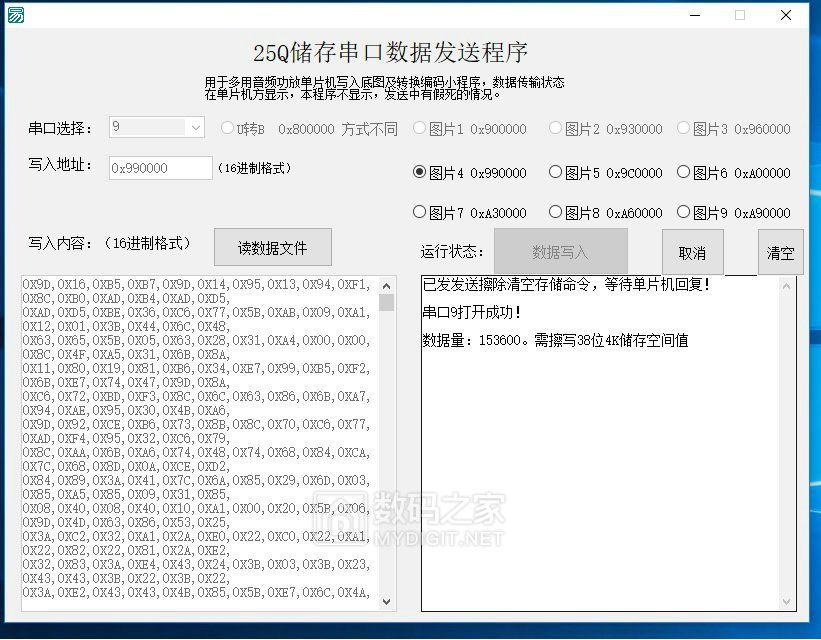Pick 图片6 0xA00000 radio button
This screenshot has width=821, height=640.
tap(684, 172)
